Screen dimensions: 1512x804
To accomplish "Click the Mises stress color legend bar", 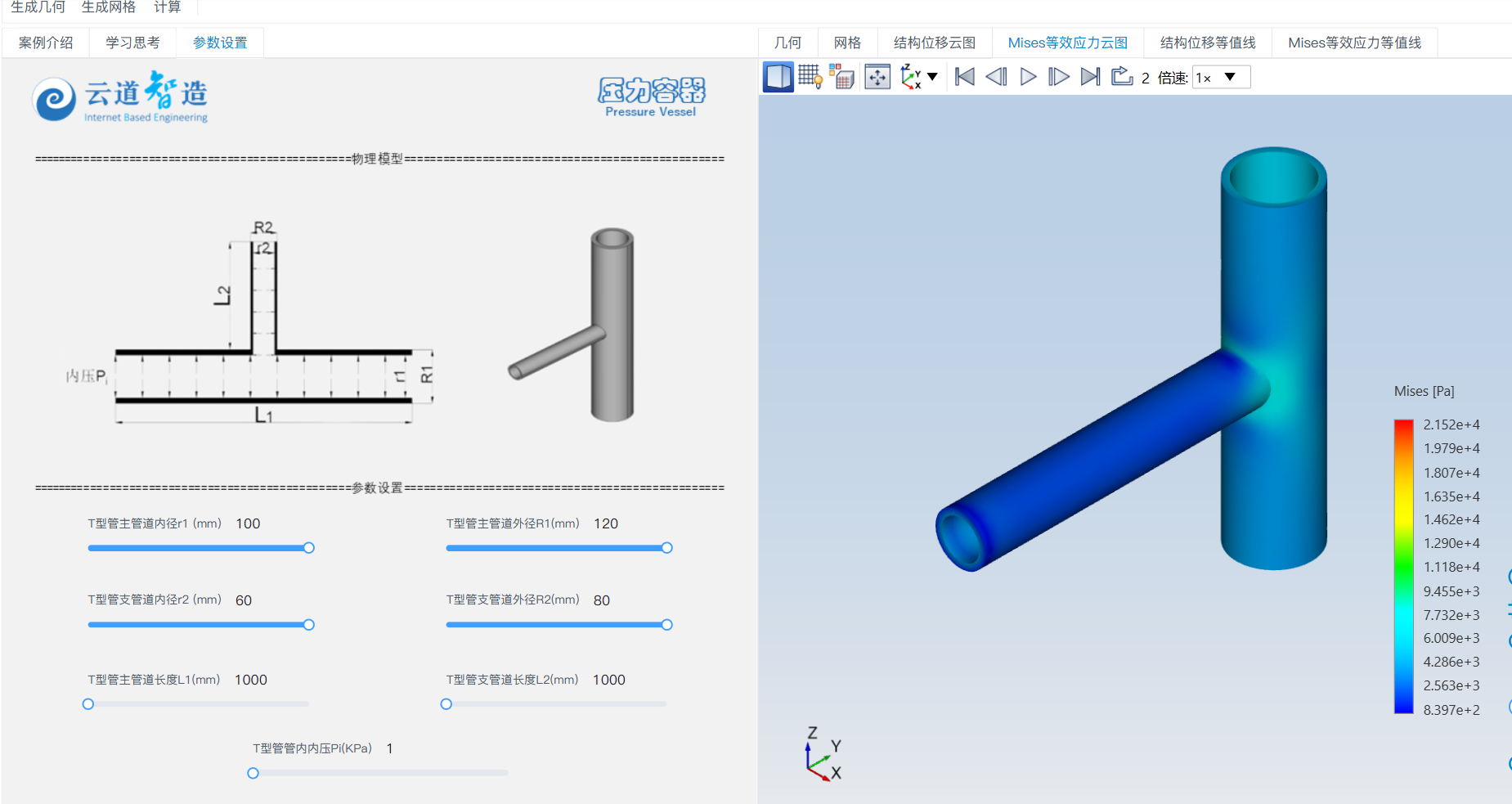I will click(1403, 566).
